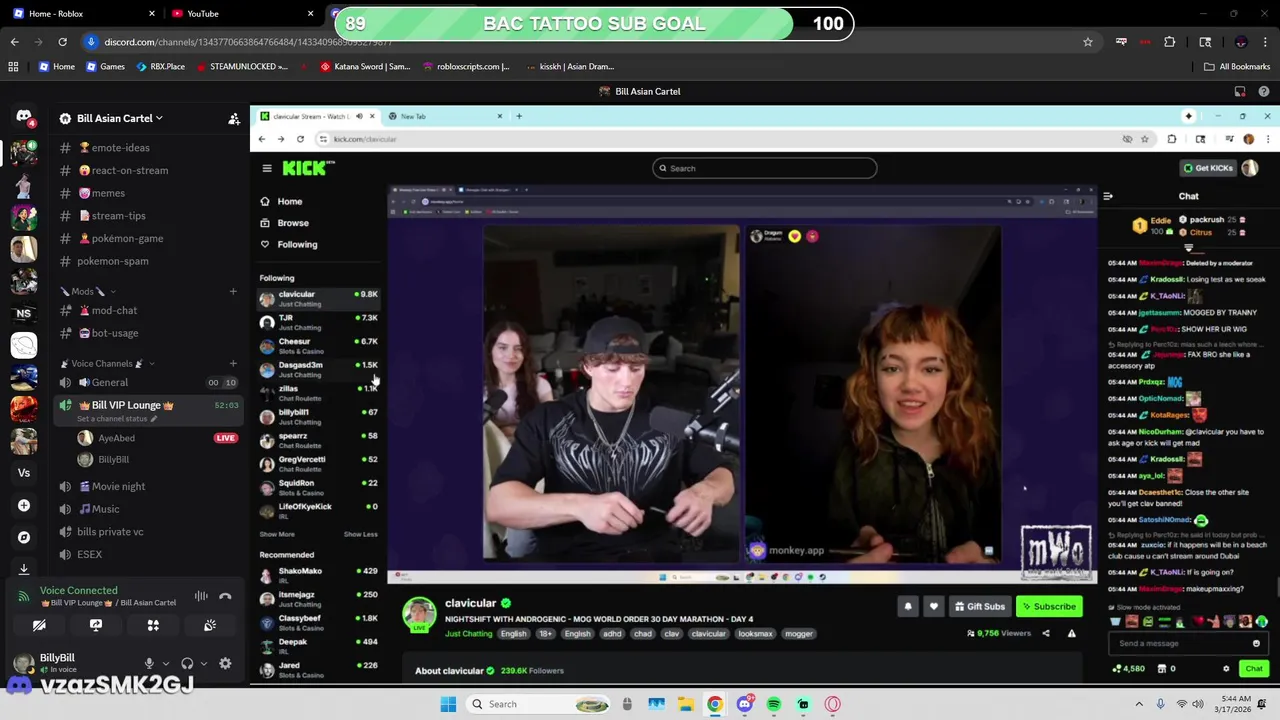The width and height of the screenshot is (1280, 720).
Task: Click the Gift Subs button
Action: [x=979, y=606]
